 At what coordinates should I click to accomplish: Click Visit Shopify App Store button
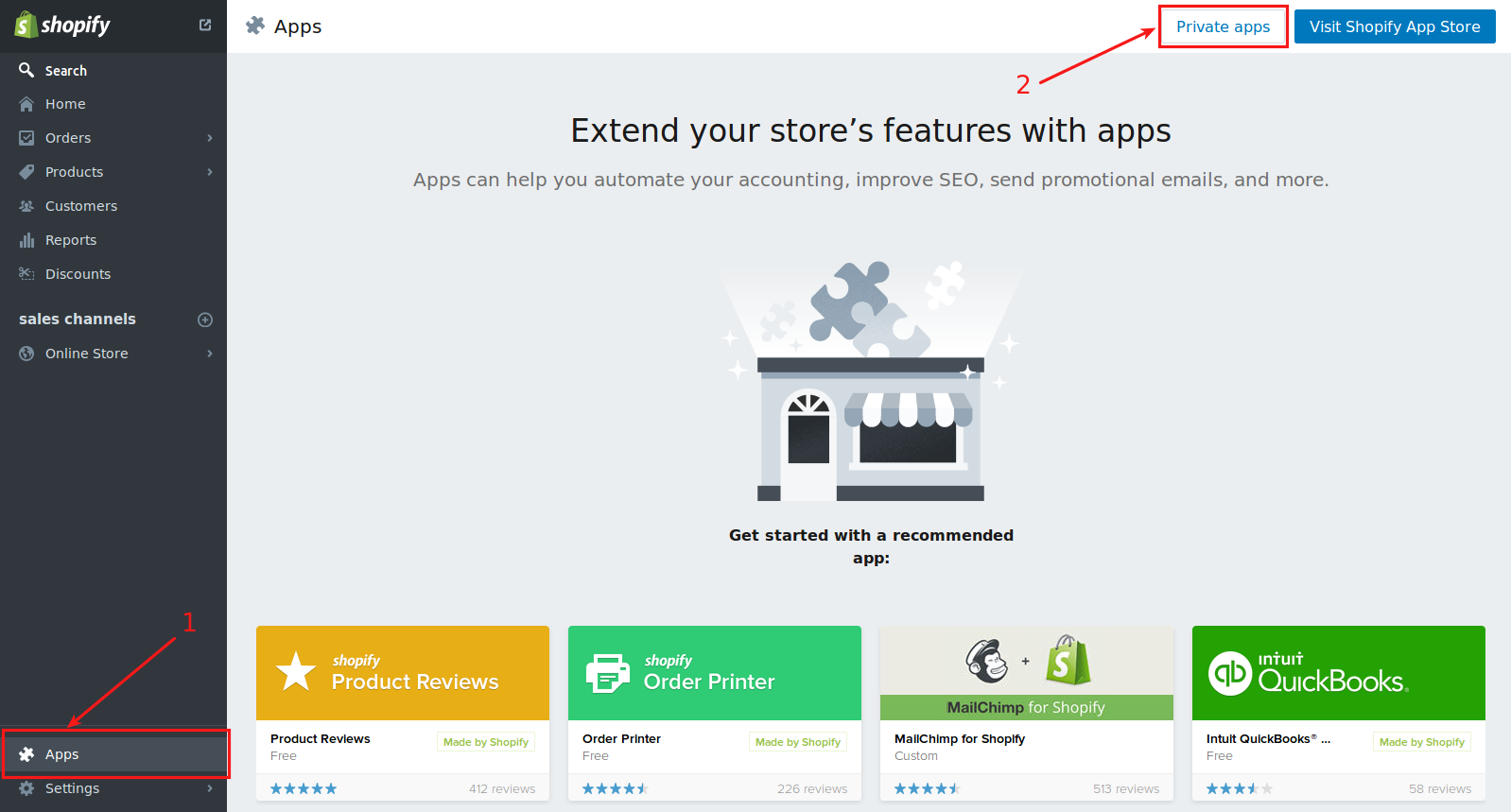pyautogui.click(x=1395, y=26)
